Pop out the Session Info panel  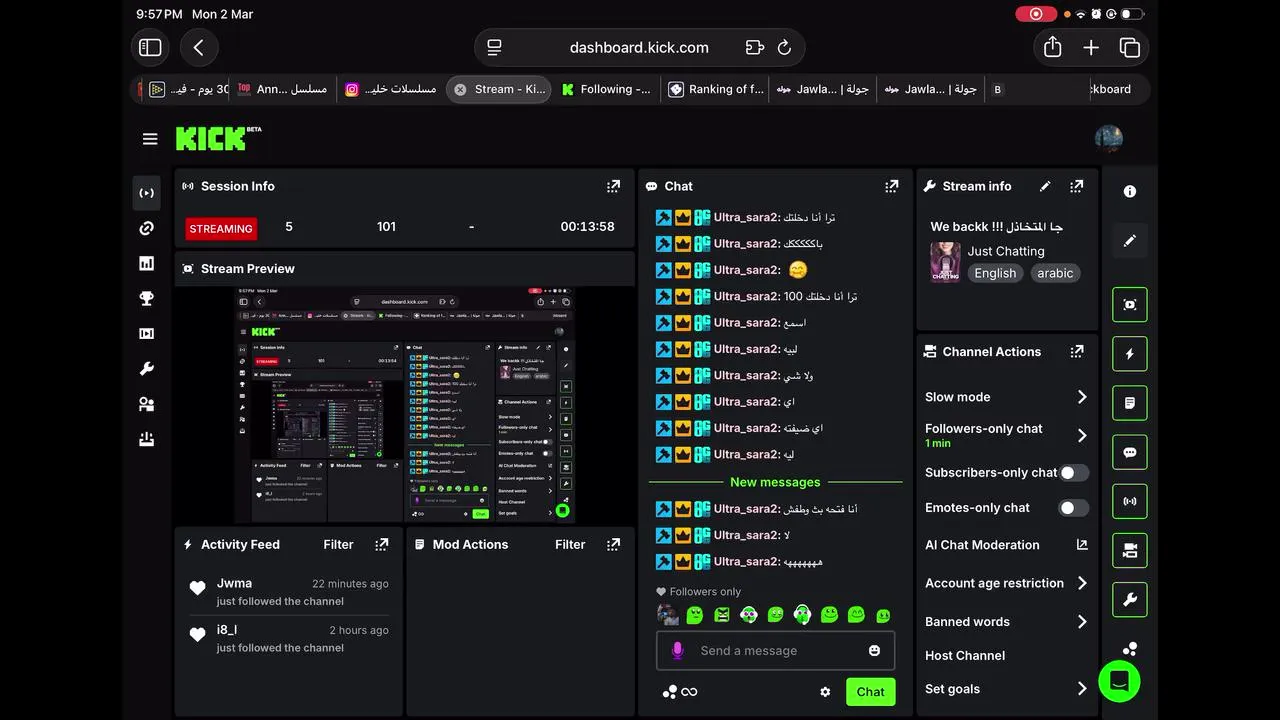614,186
